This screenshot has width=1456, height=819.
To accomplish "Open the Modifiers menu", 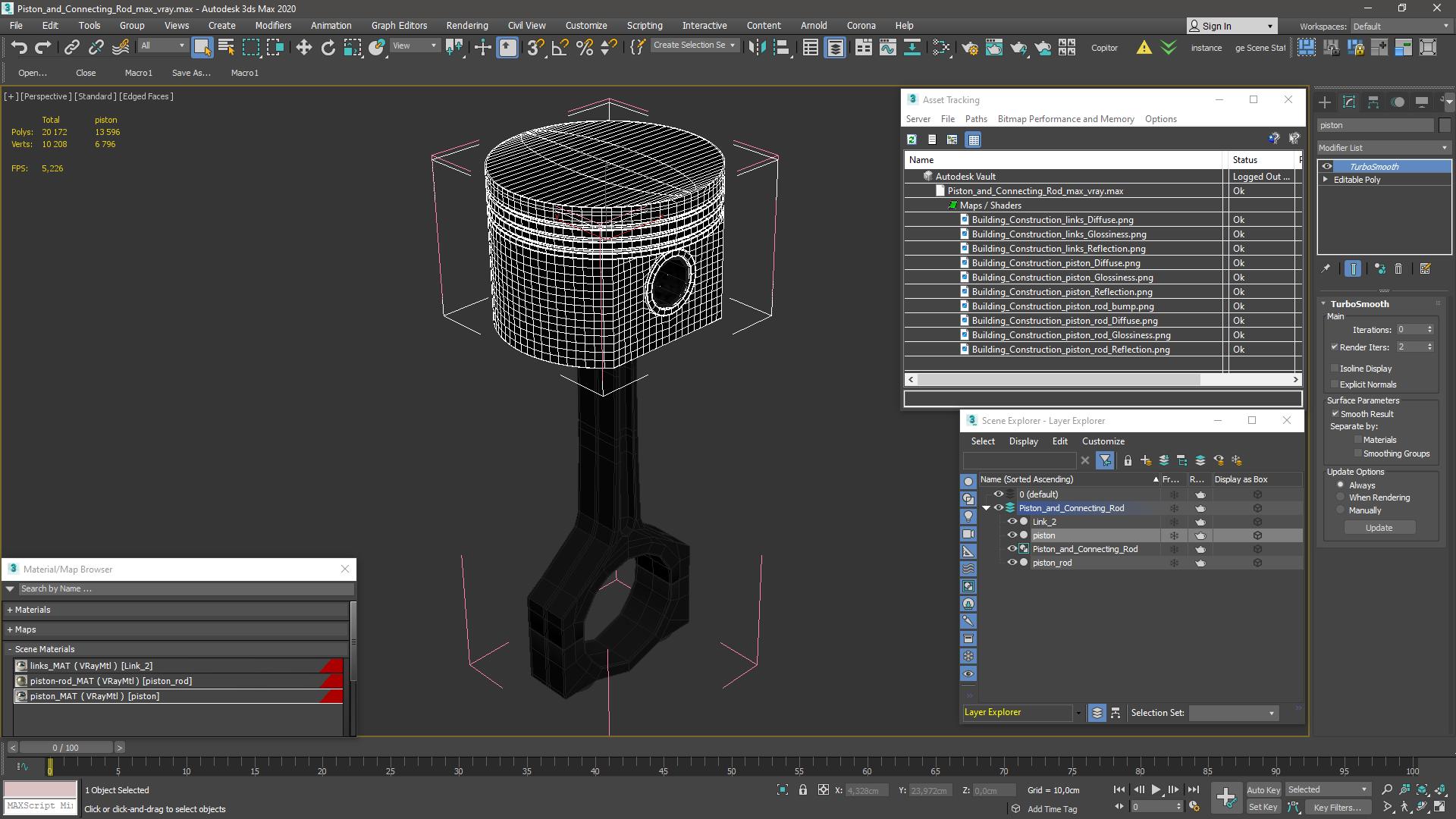I will 273,26.
